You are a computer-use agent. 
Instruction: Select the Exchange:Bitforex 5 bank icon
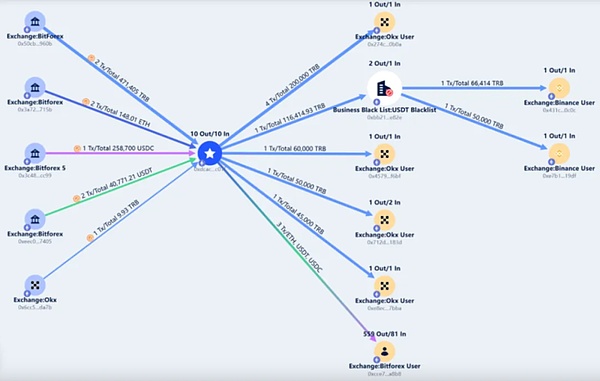[x=35, y=153]
